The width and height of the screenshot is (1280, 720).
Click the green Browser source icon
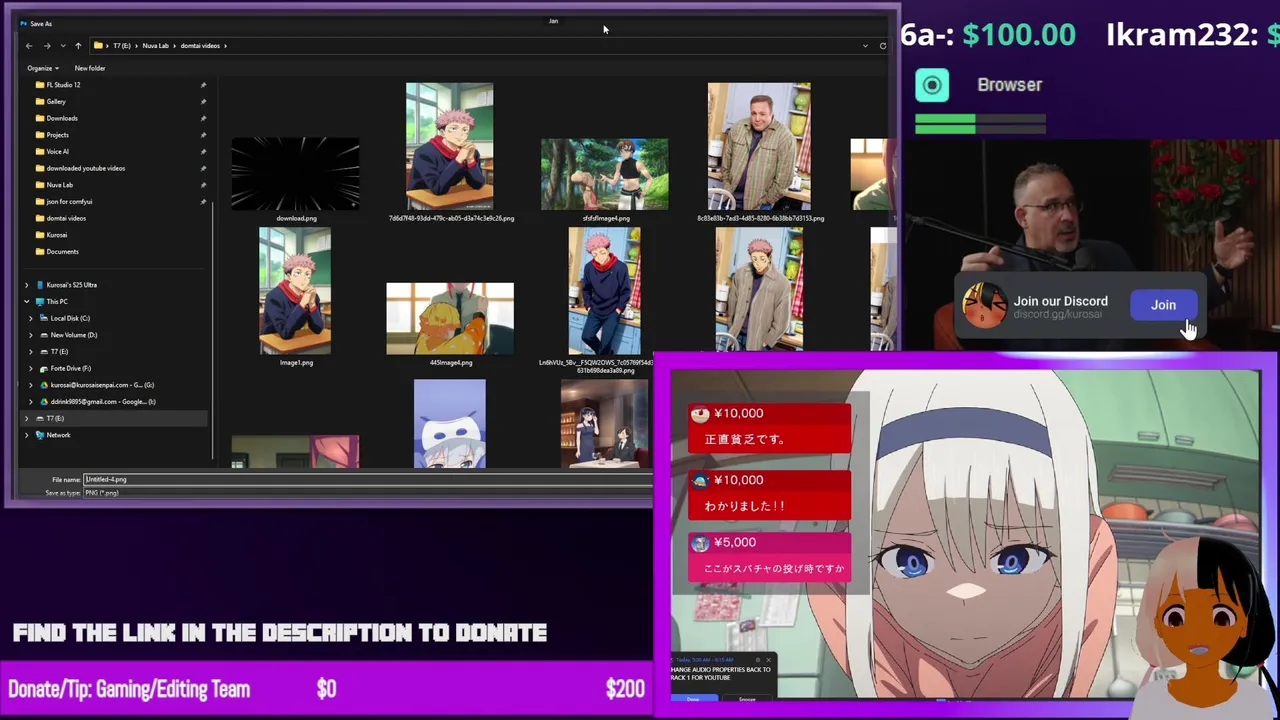pos(932,85)
